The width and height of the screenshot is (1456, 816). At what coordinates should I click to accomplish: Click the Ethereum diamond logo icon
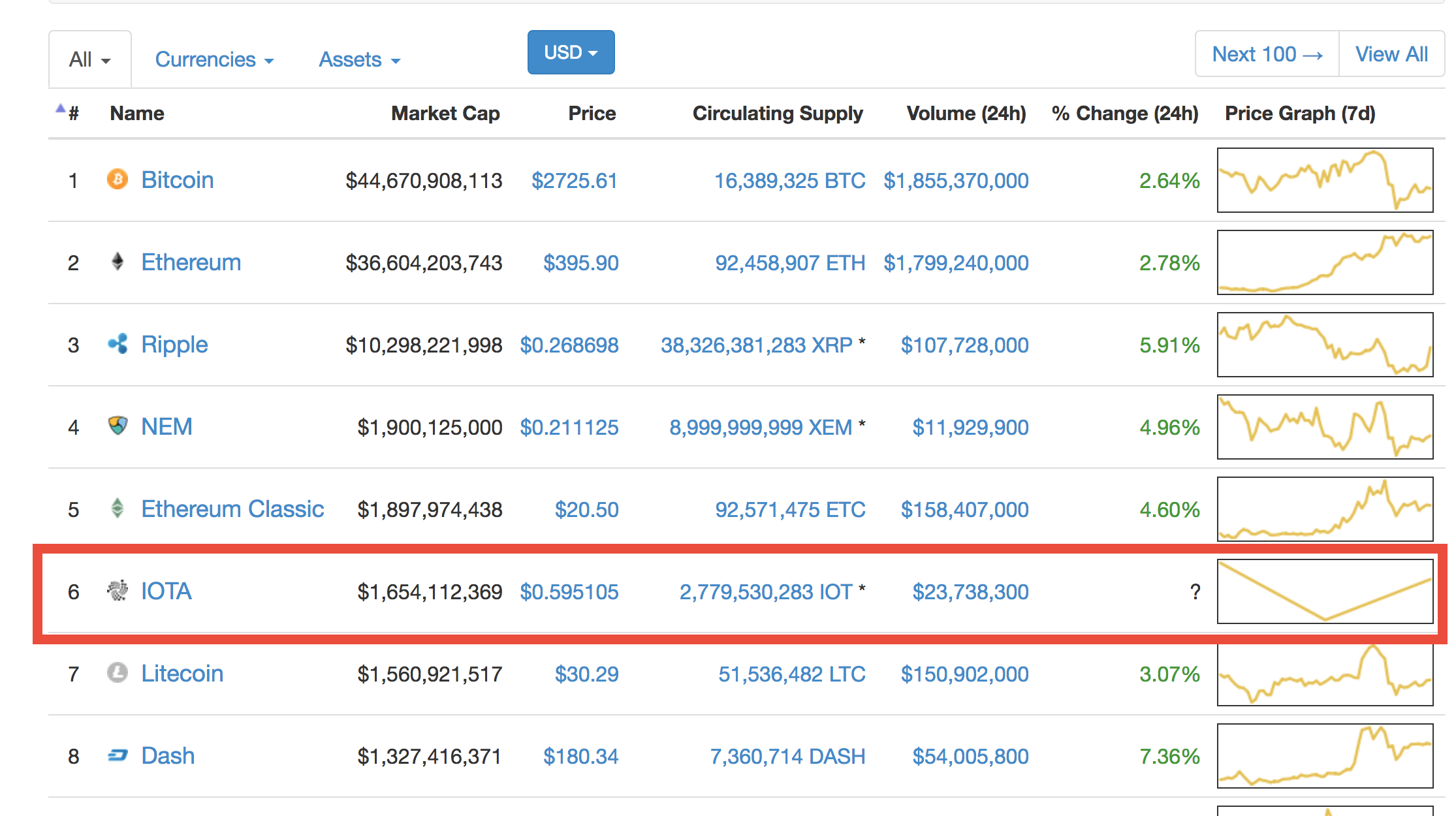point(118,261)
